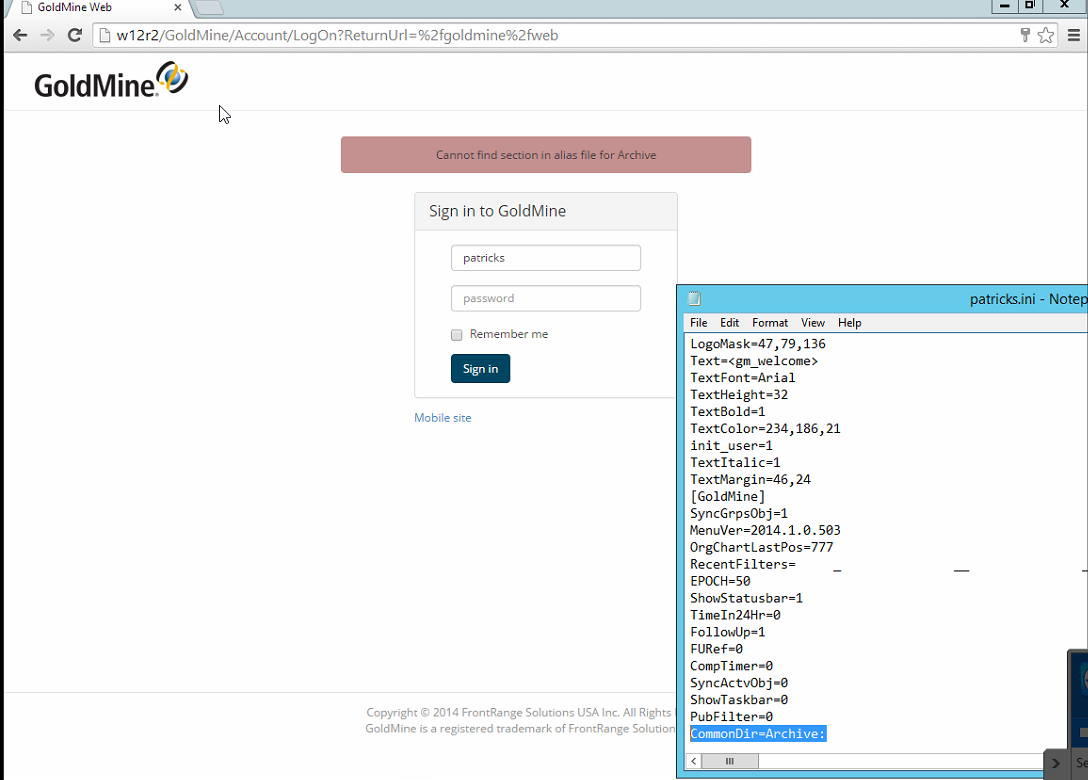This screenshot has width=1088, height=780.
Task: Open the Notepad Edit menu
Action: (729, 323)
